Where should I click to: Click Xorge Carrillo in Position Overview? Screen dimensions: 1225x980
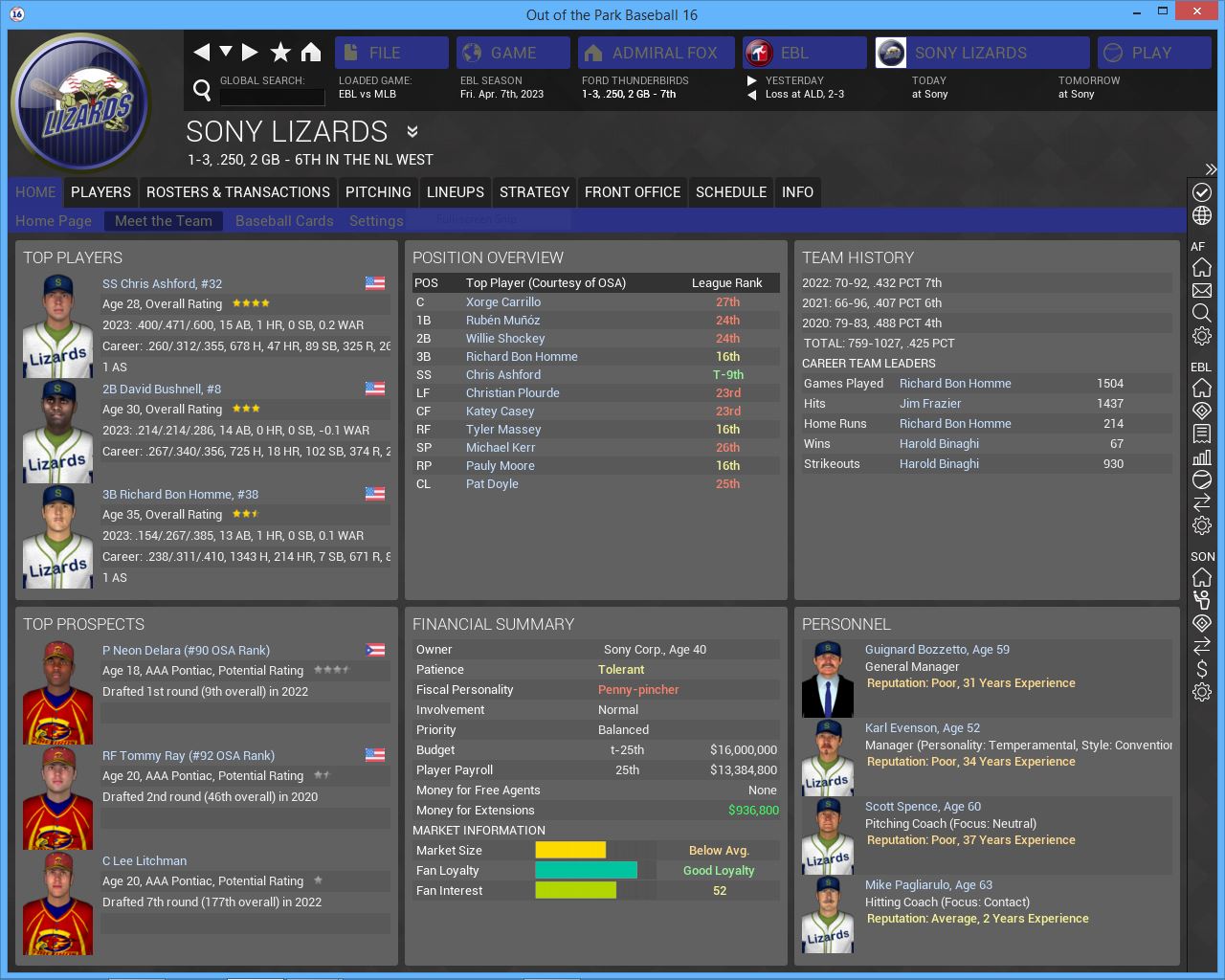[503, 301]
